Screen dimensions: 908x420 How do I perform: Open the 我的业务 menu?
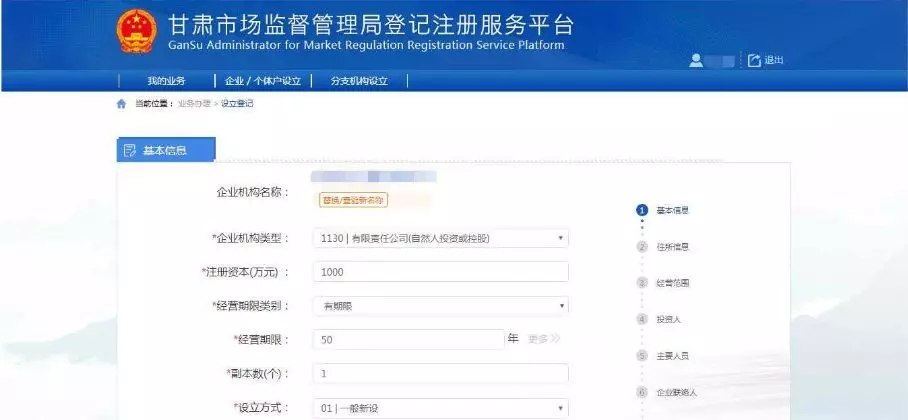click(166, 81)
